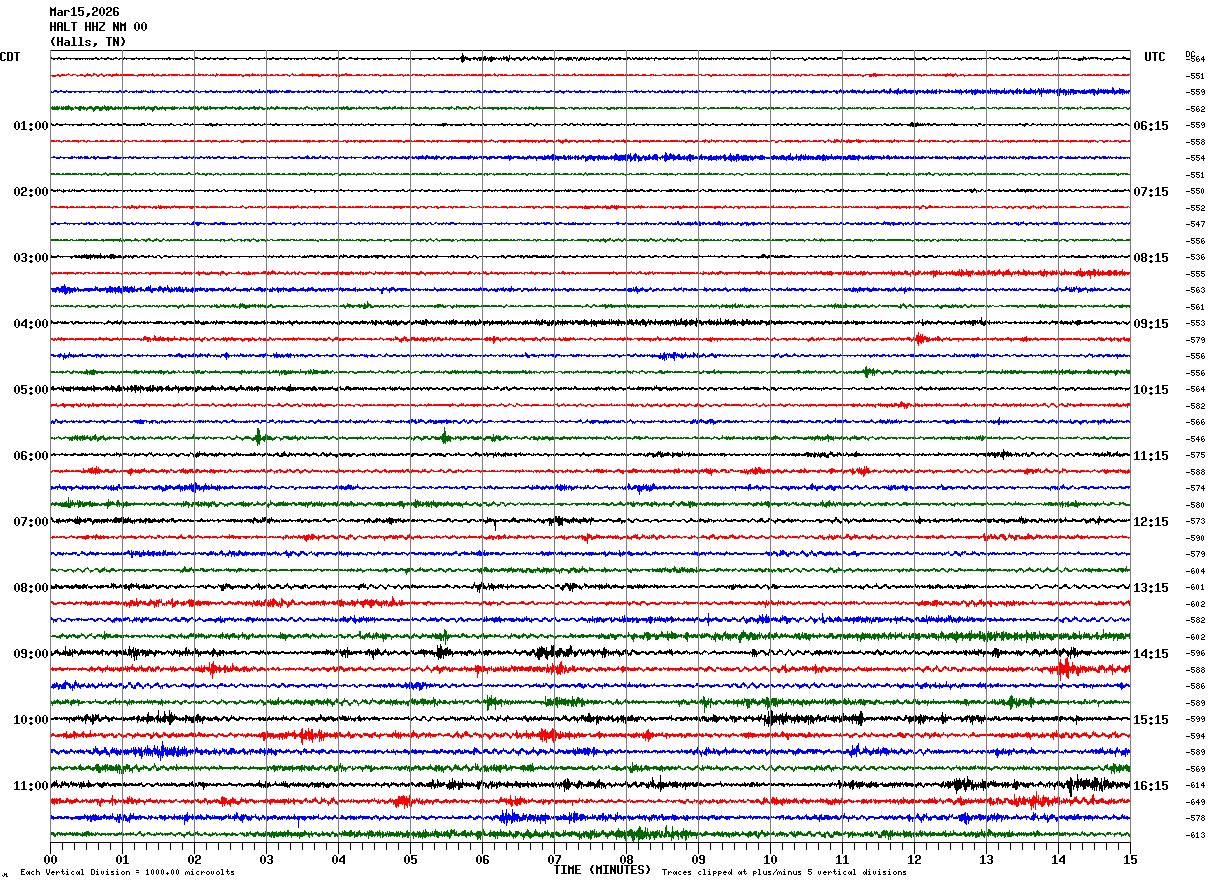
Task: Click the "13:15" UTC time label
Action: click(x=1151, y=588)
